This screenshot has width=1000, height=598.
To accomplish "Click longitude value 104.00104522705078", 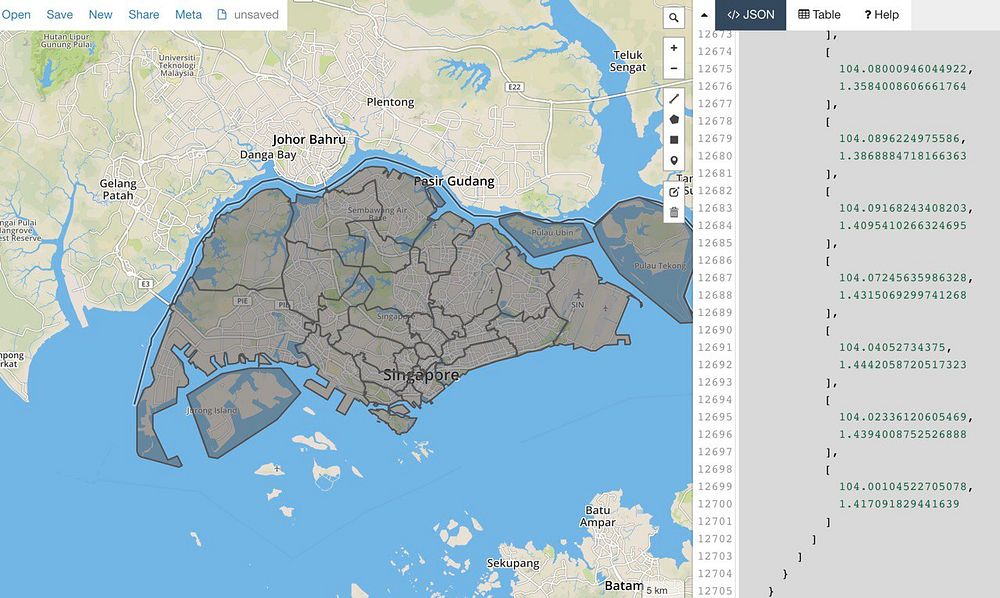I will 903,486.
